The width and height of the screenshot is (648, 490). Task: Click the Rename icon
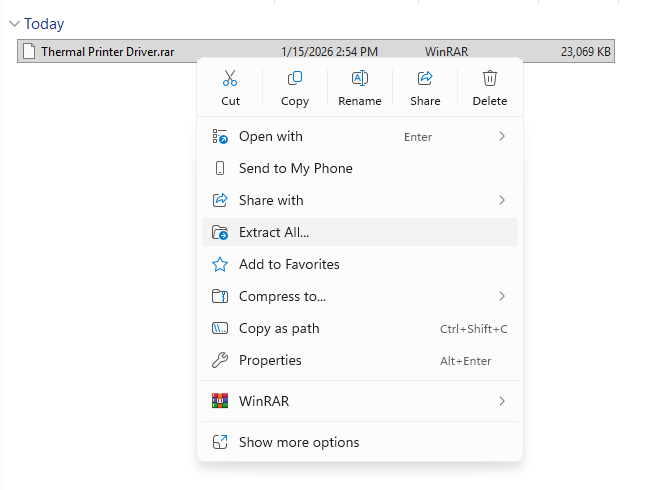coord(360,79)
